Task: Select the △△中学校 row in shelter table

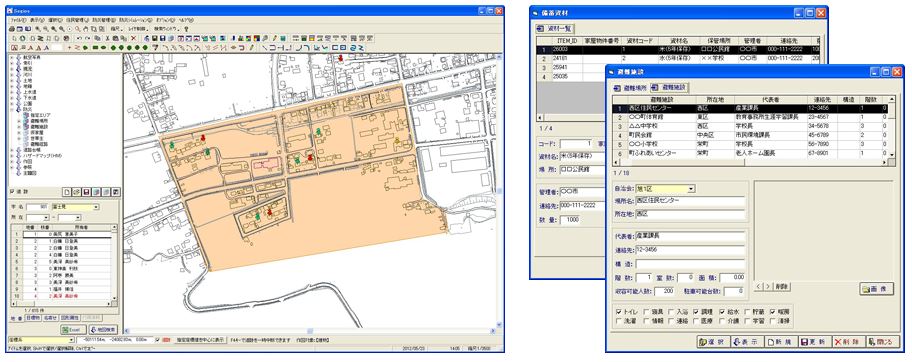Action: click(750, 125)
